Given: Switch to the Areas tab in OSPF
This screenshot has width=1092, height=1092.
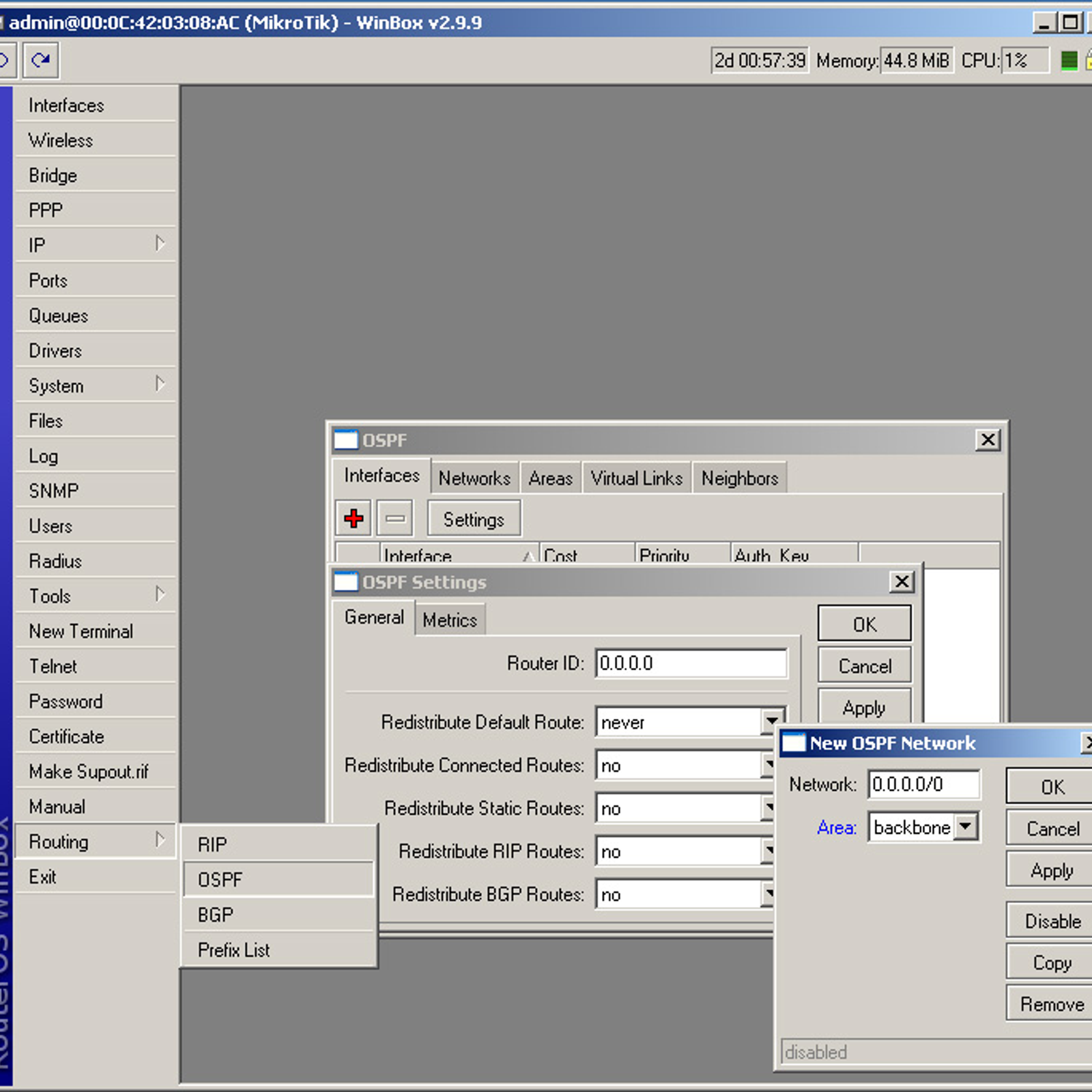Looking at the screenshot, I should 551,478.
